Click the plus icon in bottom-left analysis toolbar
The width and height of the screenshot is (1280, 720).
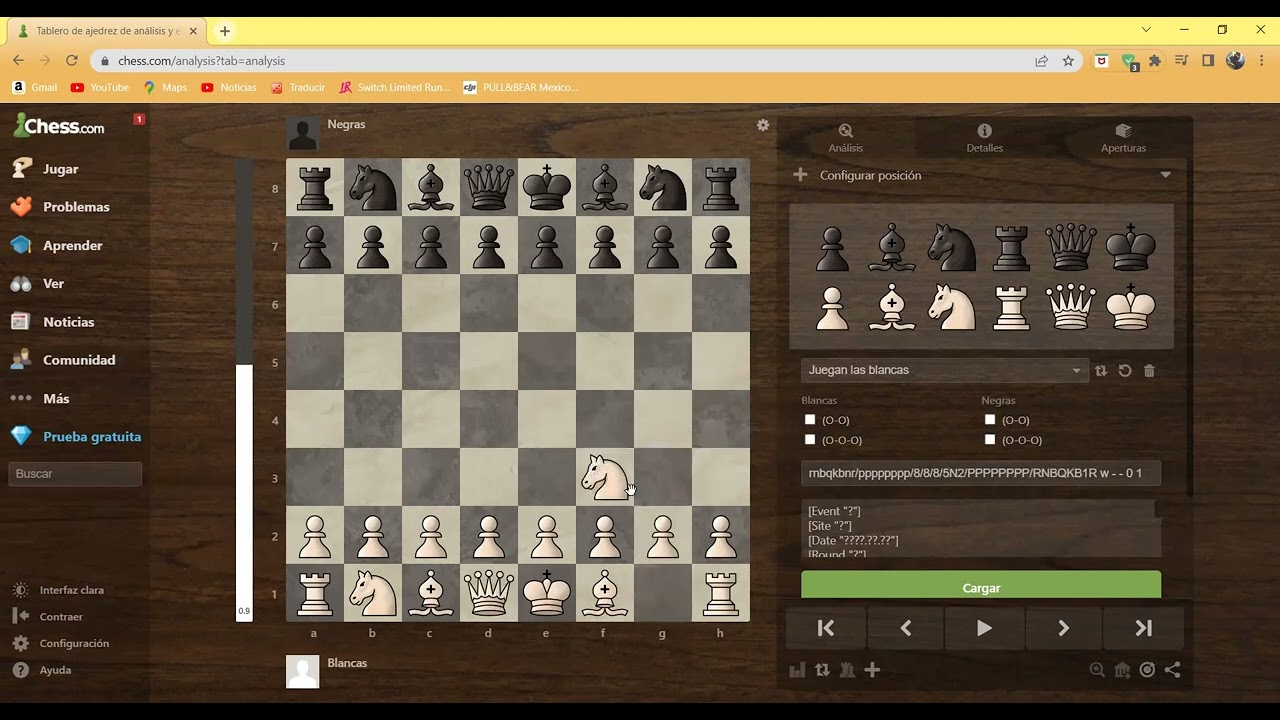872,670
